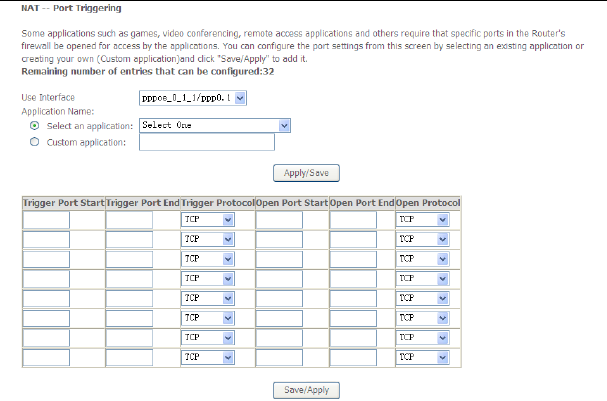Focus first row Trigger Port Start field
Screen dimensions: 607x401
coord(46,219)
